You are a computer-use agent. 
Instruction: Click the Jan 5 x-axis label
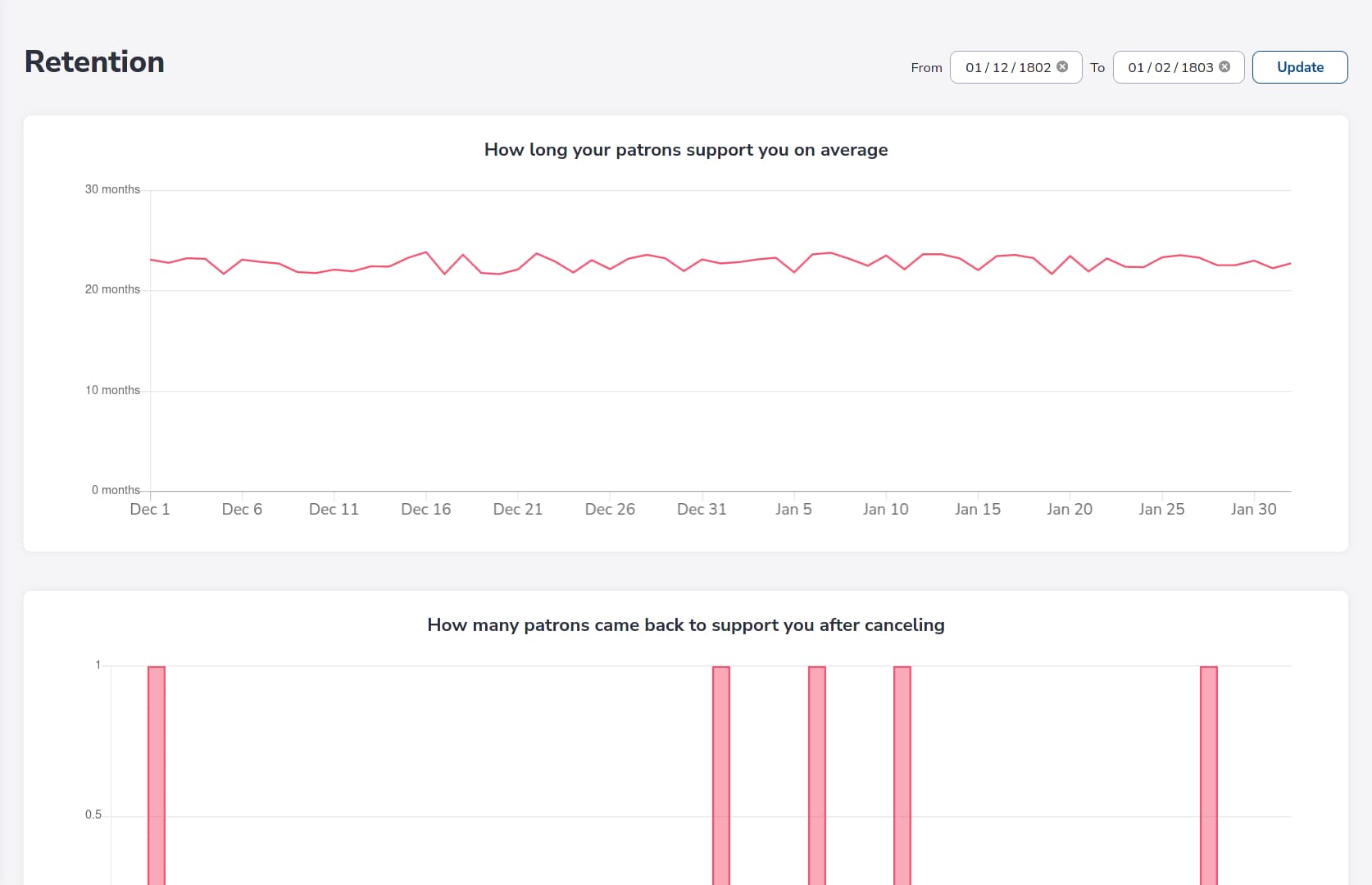tap(793, 509)
